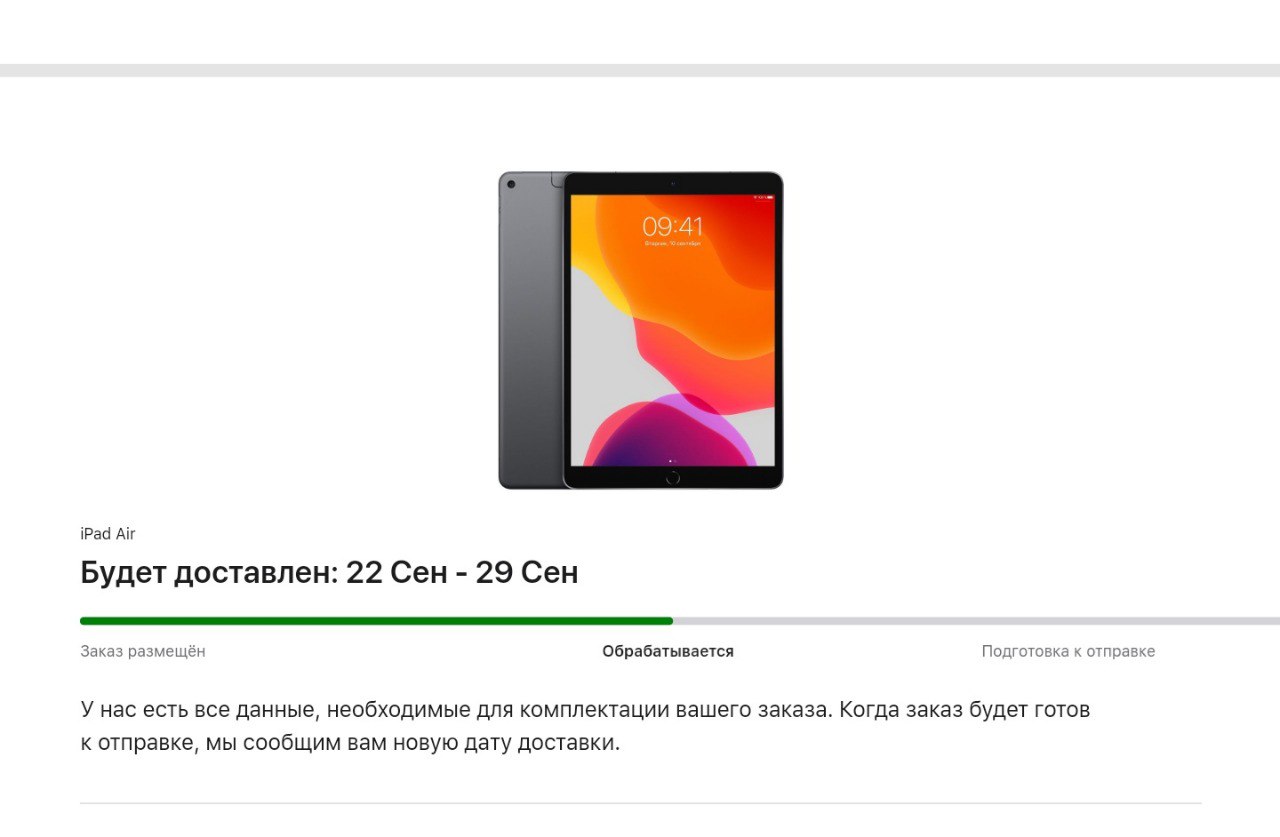Click the end point of green progress segment
Screen dimensions: 1280x837
point(671,621)
